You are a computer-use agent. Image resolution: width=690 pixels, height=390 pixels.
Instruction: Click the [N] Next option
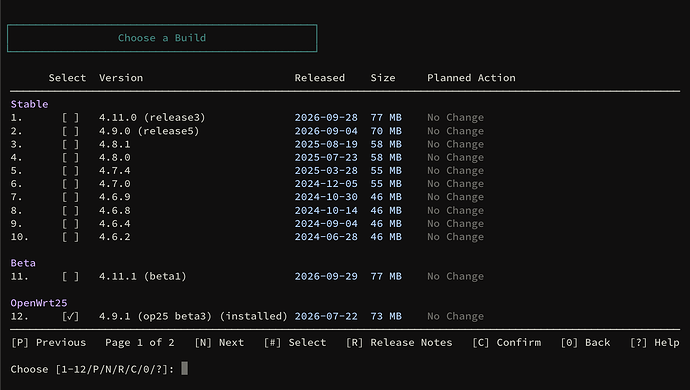(219, 342)
